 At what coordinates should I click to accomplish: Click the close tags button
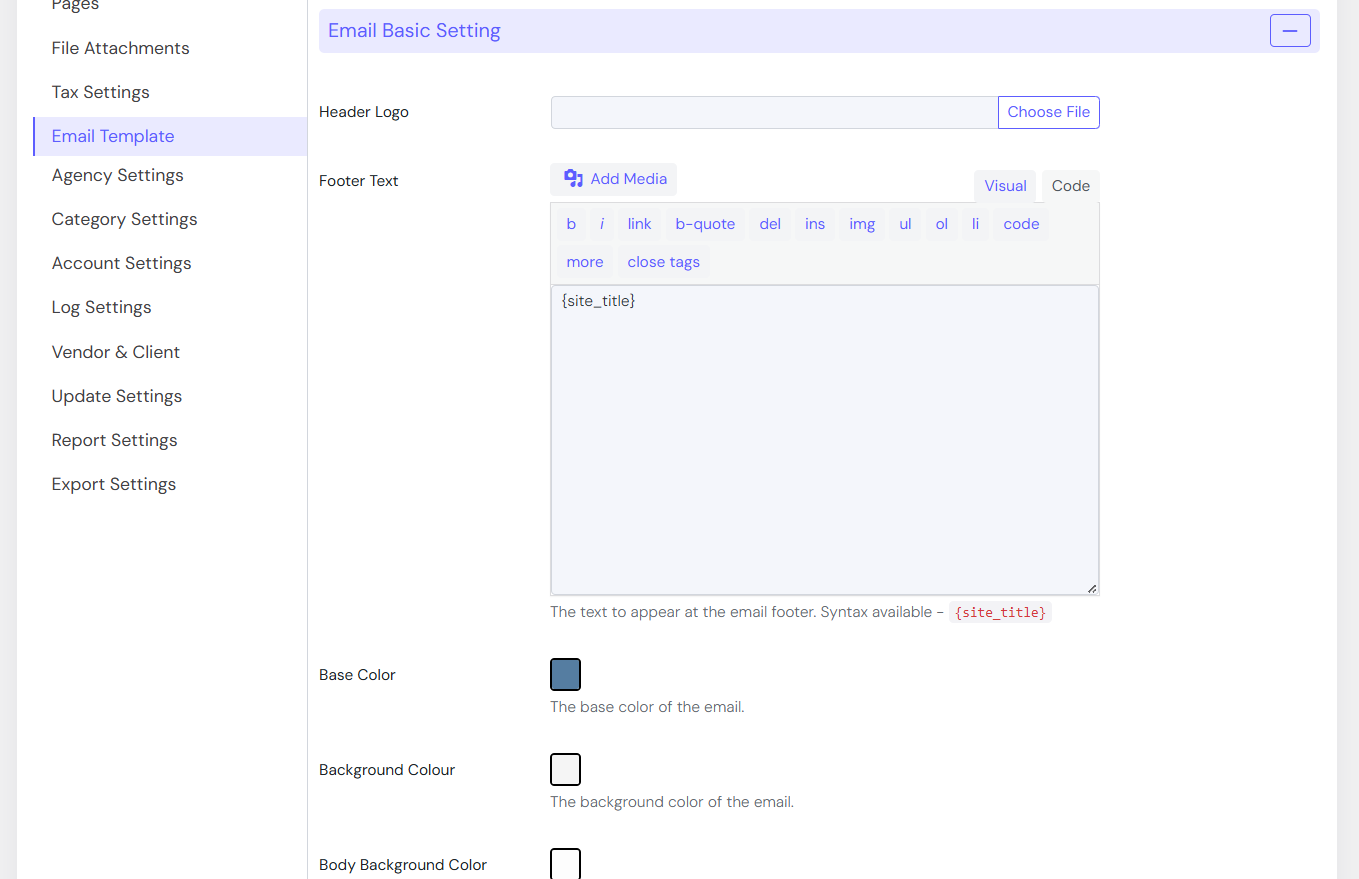(x=663, y=262)
